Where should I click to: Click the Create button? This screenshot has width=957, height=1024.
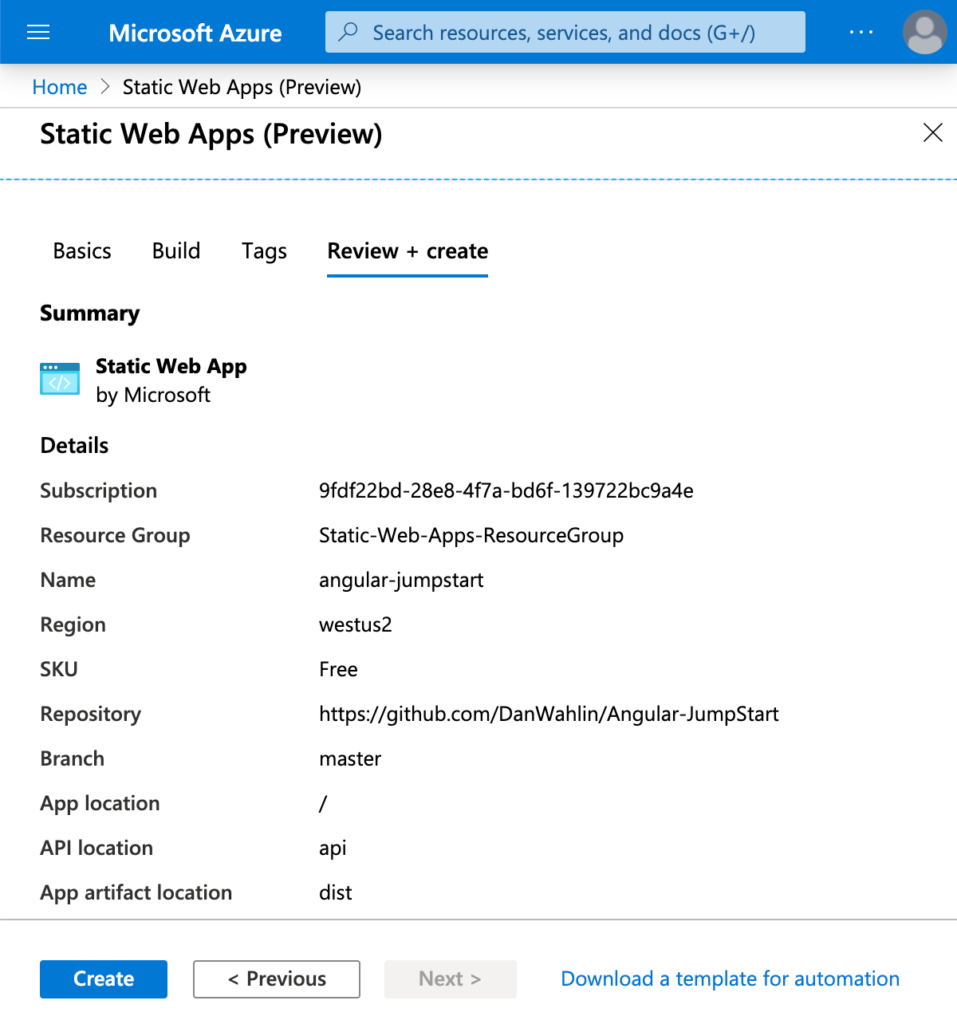103,979
